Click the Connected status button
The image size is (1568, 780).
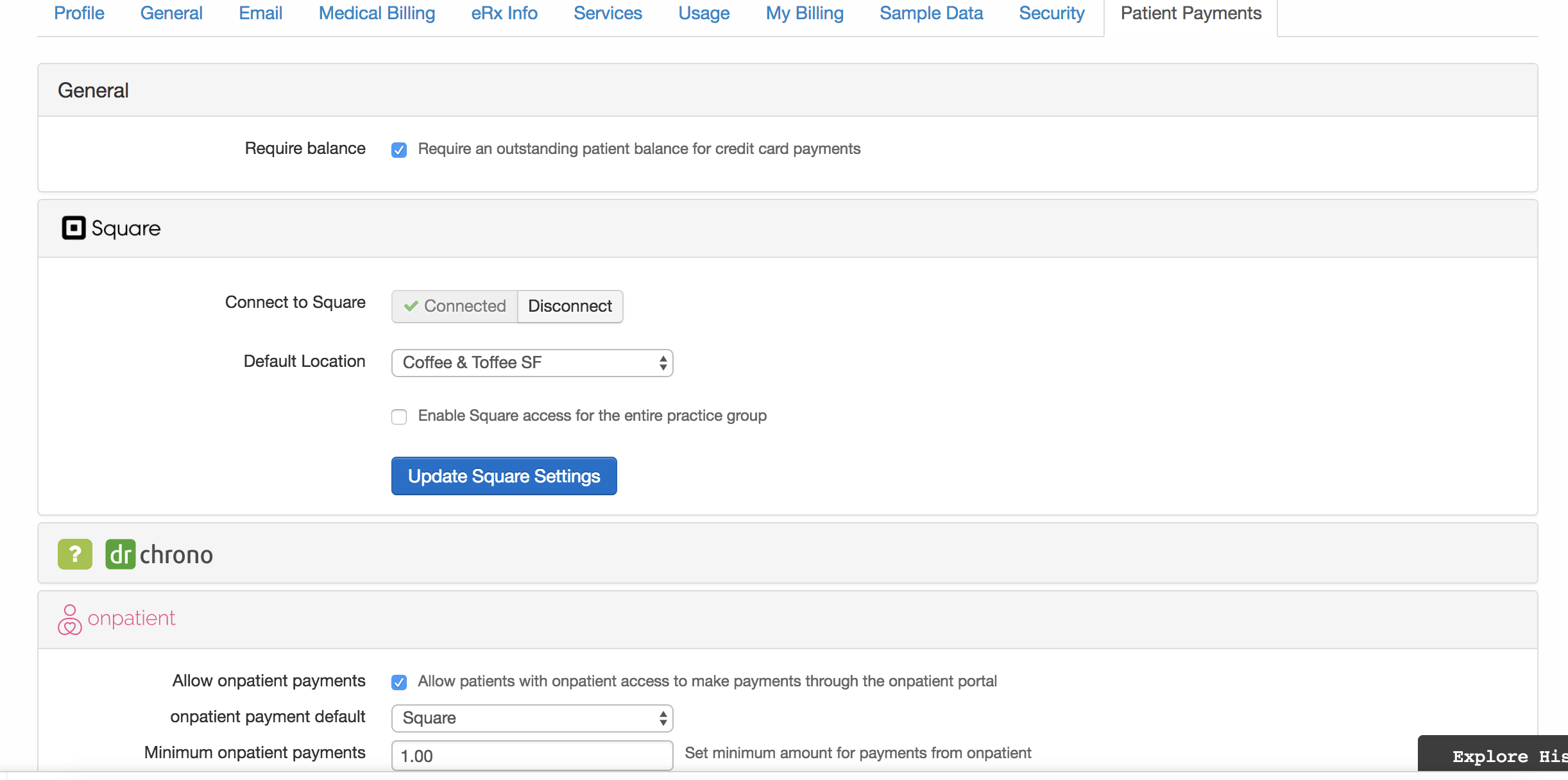coord(455,307)
